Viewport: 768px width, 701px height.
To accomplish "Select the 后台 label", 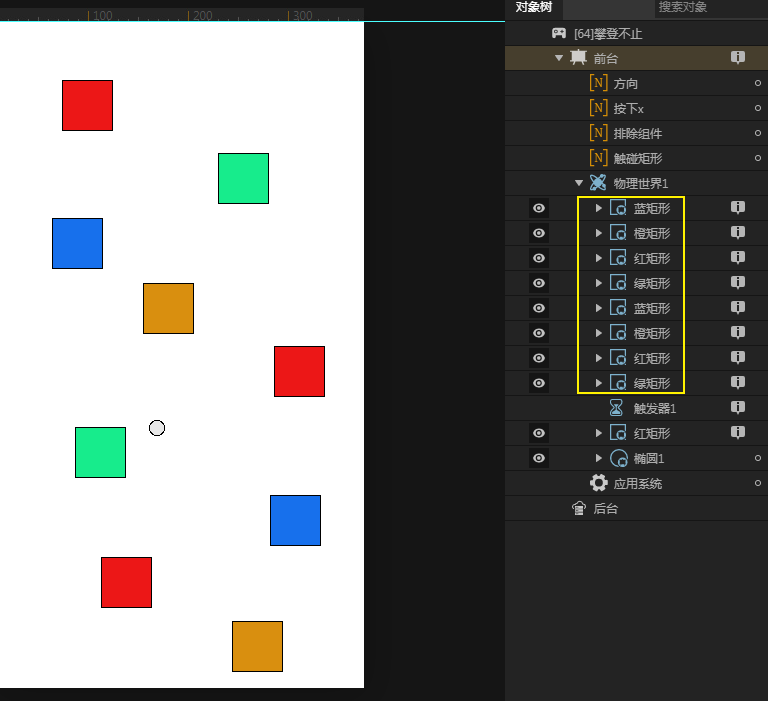I will pos(606,508).
